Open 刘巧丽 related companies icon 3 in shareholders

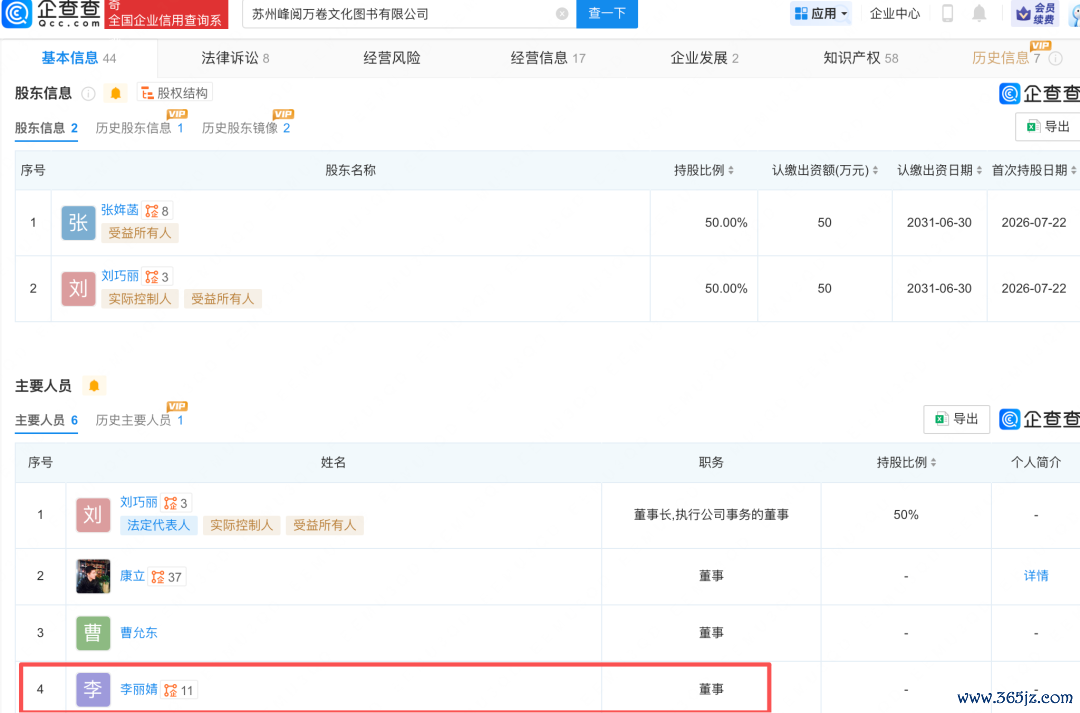tap(157, 277)
